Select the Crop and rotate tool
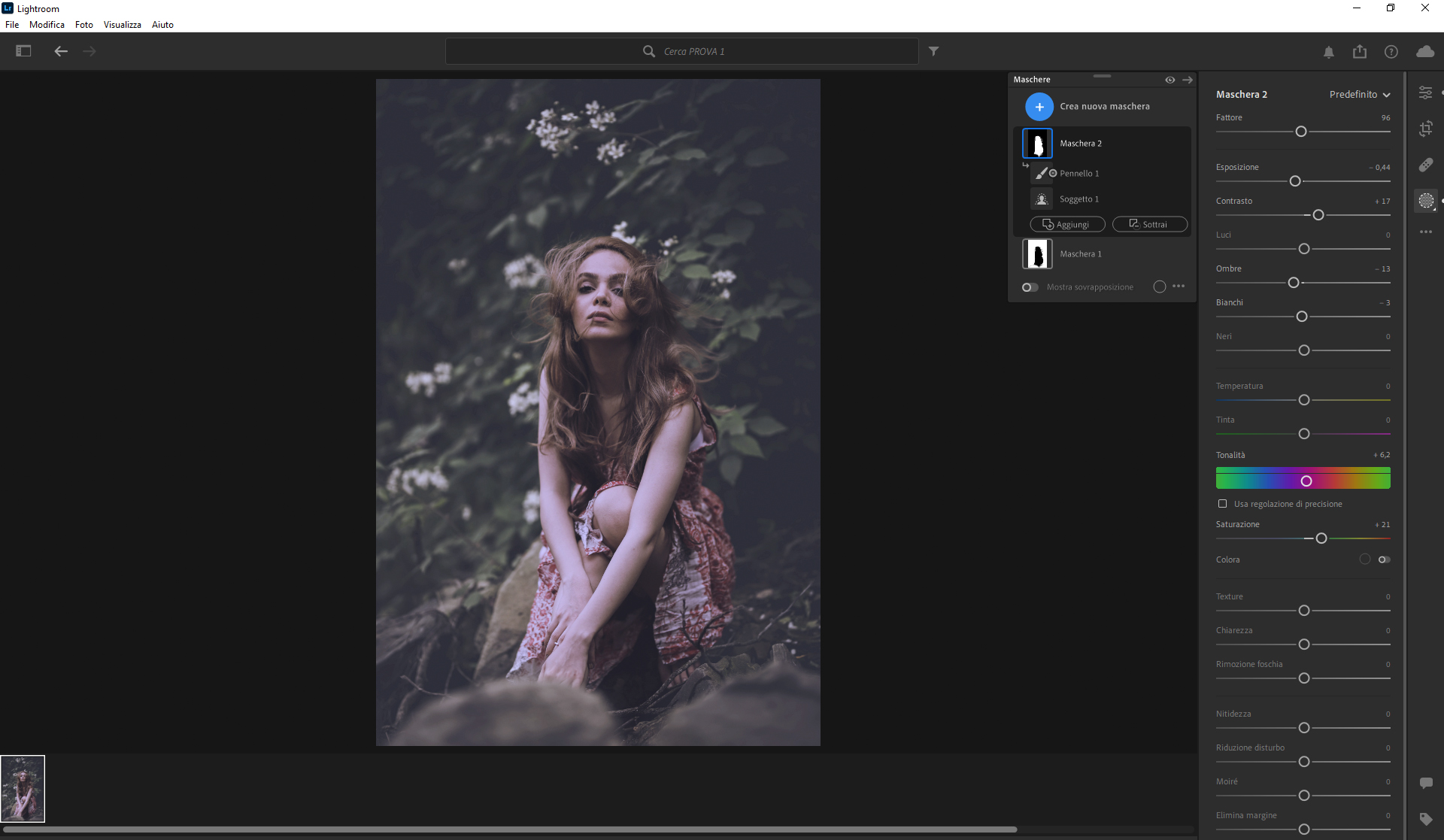 pos(1425,129)
